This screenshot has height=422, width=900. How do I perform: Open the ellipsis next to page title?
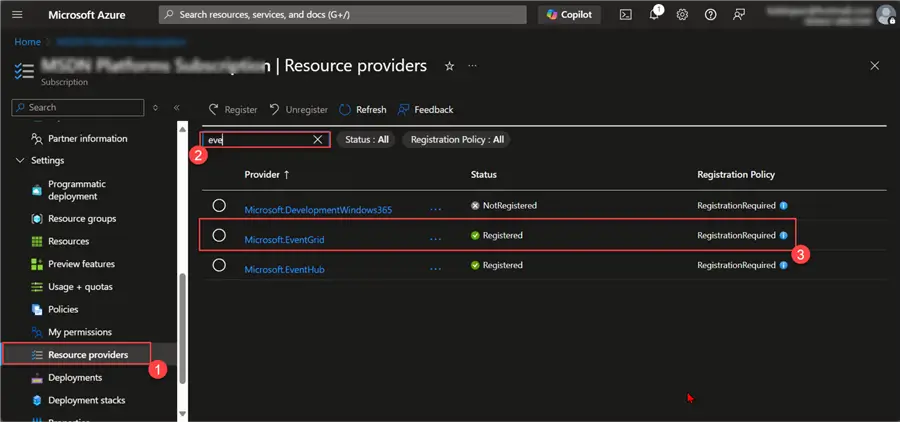pyautogui.click(x=472, y=66)
